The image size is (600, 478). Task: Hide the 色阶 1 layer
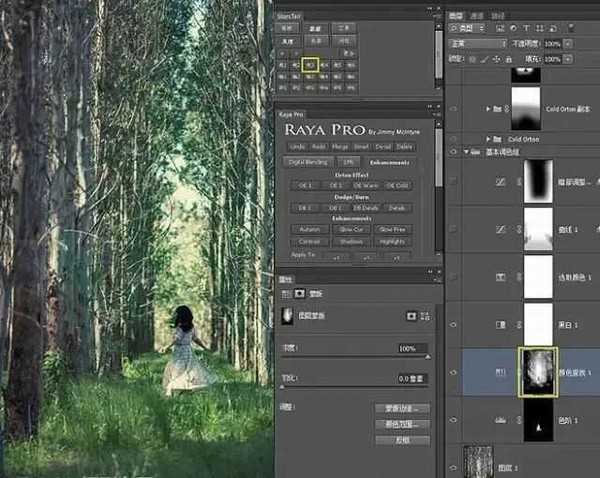click(456, 420)
